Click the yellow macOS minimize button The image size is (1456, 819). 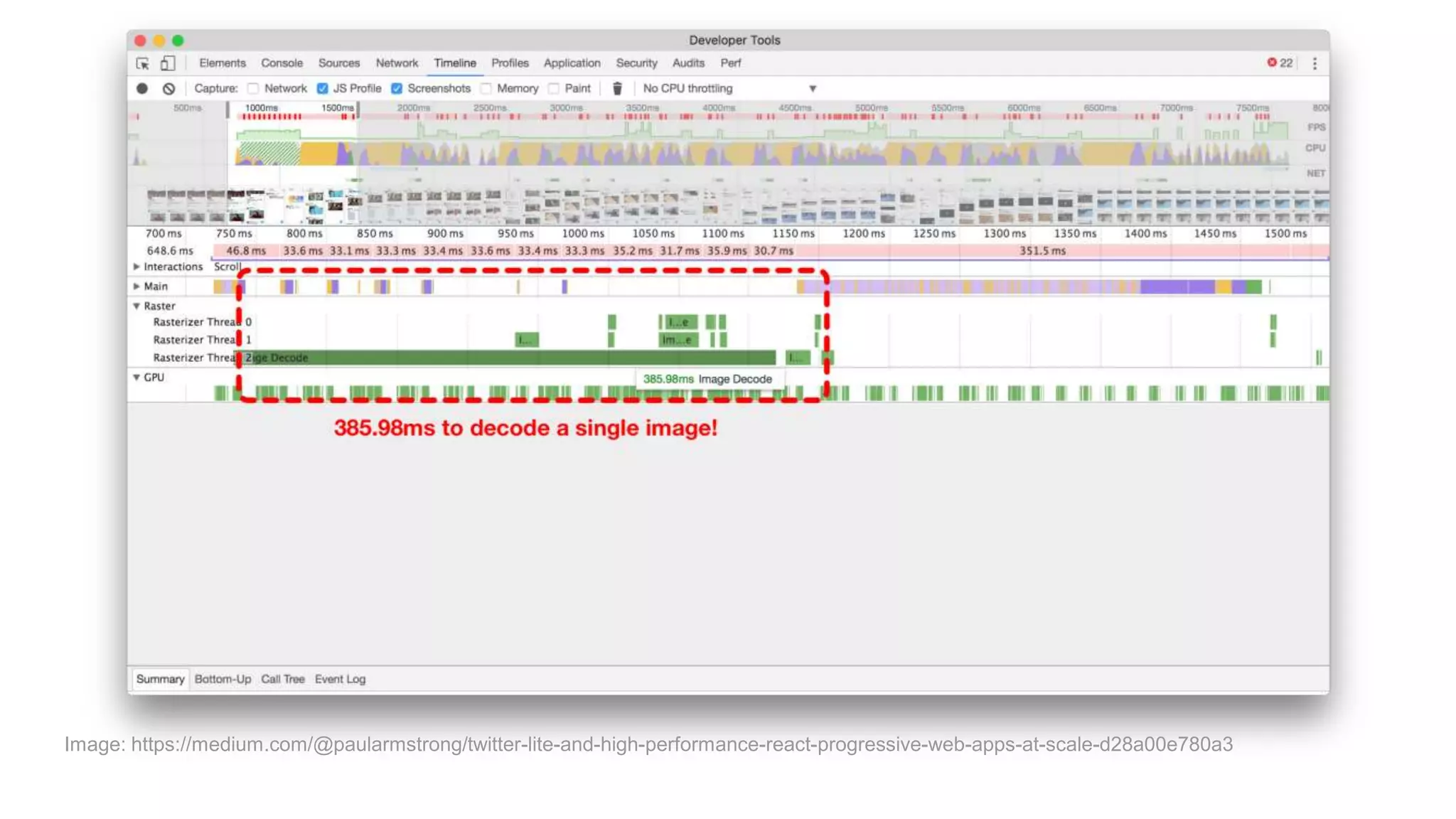pos(159,41)
